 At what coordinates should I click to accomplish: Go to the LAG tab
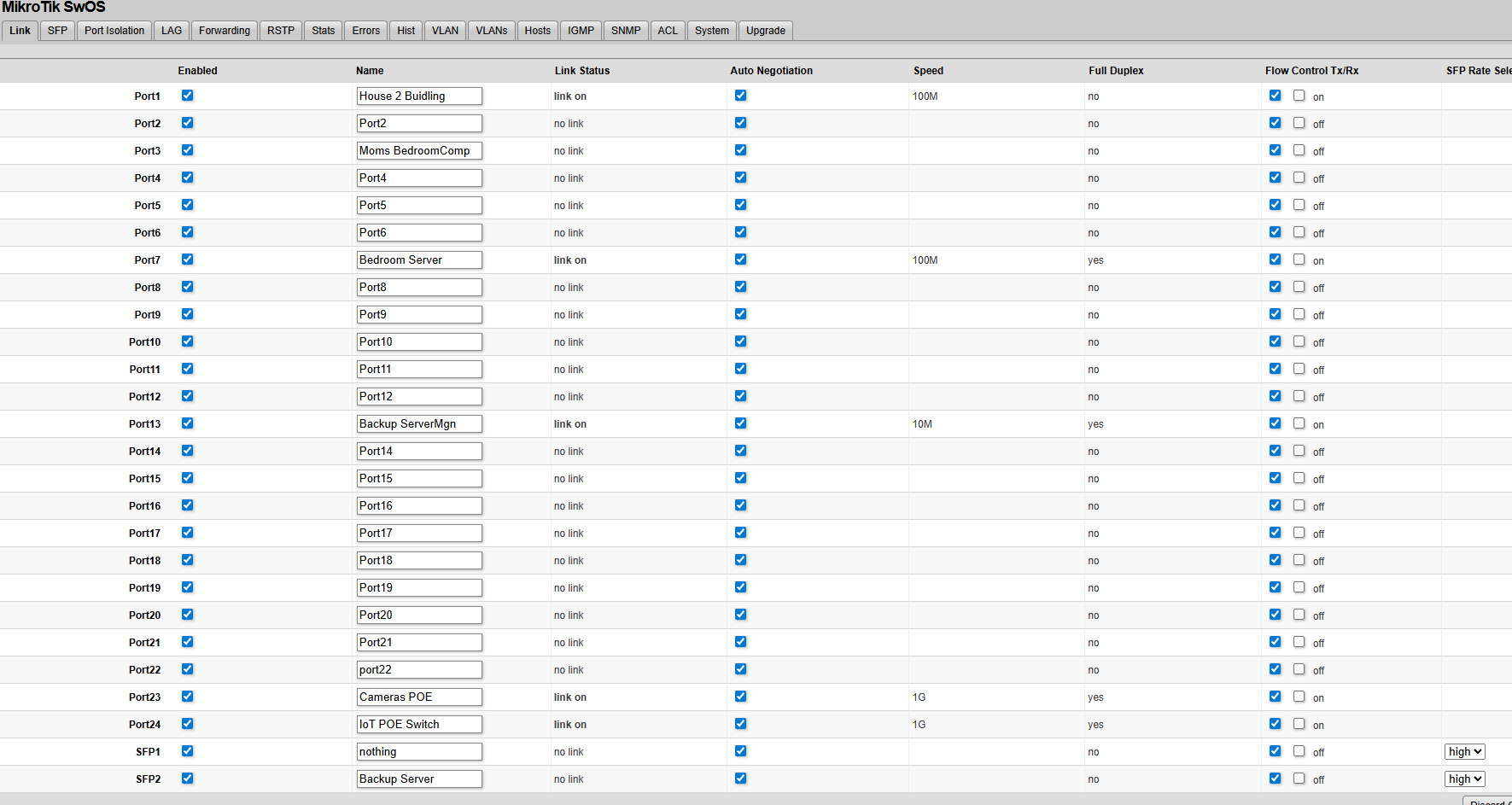pos(172,31)
